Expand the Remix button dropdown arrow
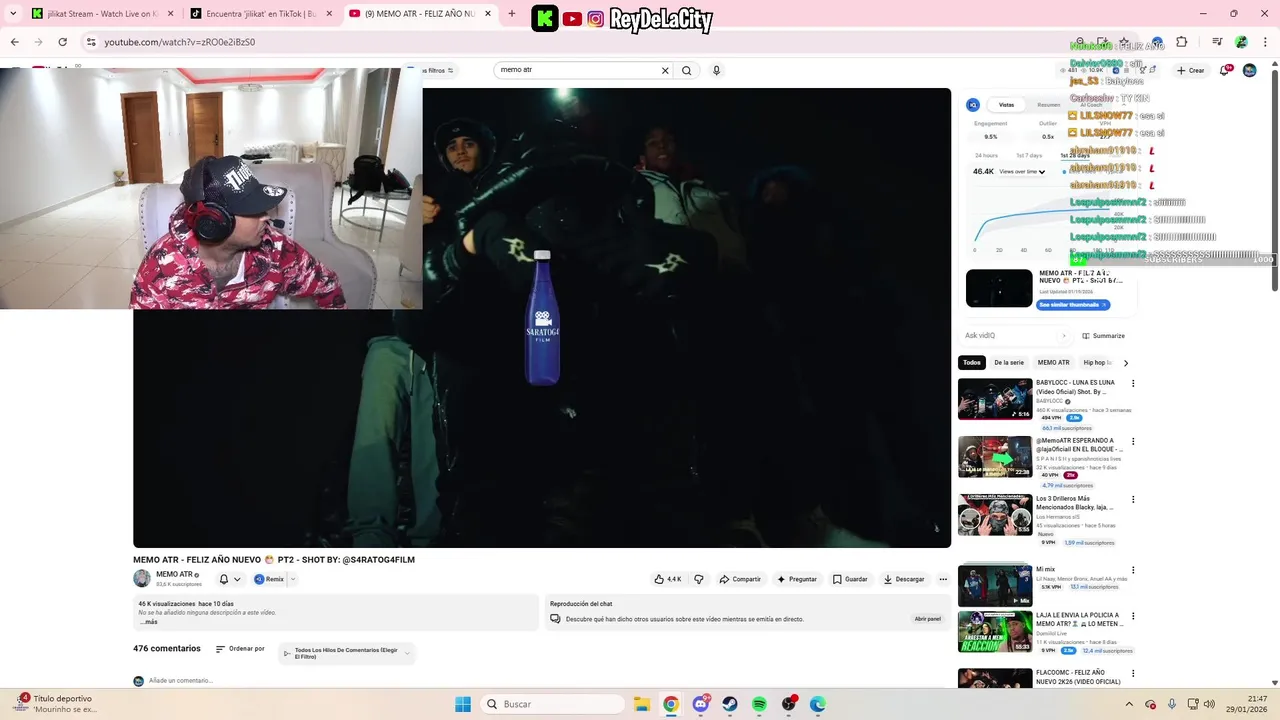Image resolution: width=1280 pixels, height=720 pixels. click(x=292, y=579)
